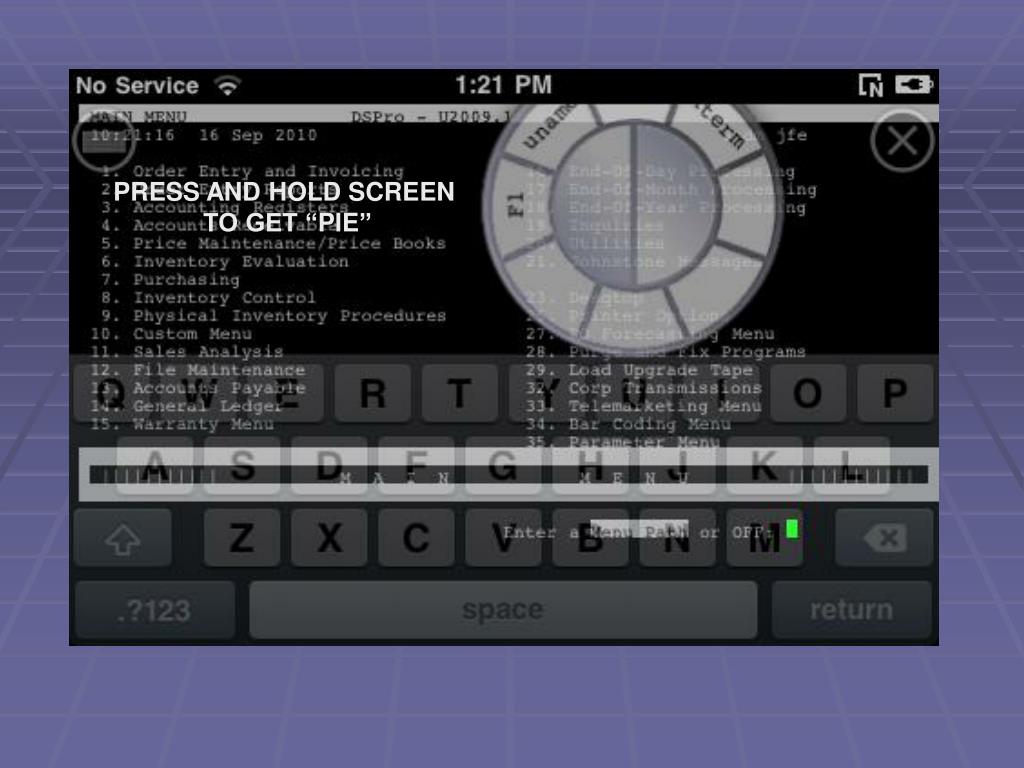Screen dimensions: 1024x768
Task: Tap the C key on keyboard
Action: [x=416, y=538]
